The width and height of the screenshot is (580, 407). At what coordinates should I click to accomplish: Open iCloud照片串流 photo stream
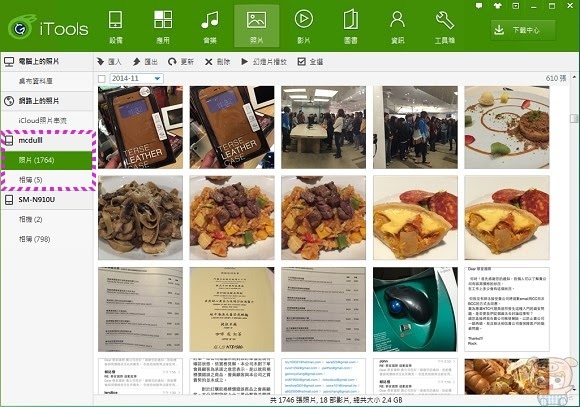point(47,121)
